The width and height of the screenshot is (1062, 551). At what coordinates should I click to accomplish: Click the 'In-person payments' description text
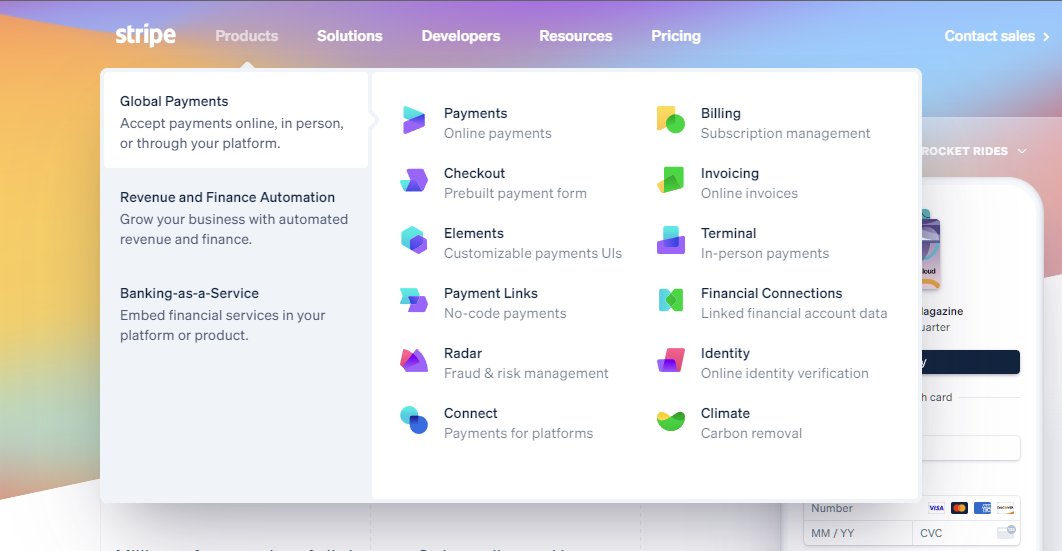tap(765, 253)
